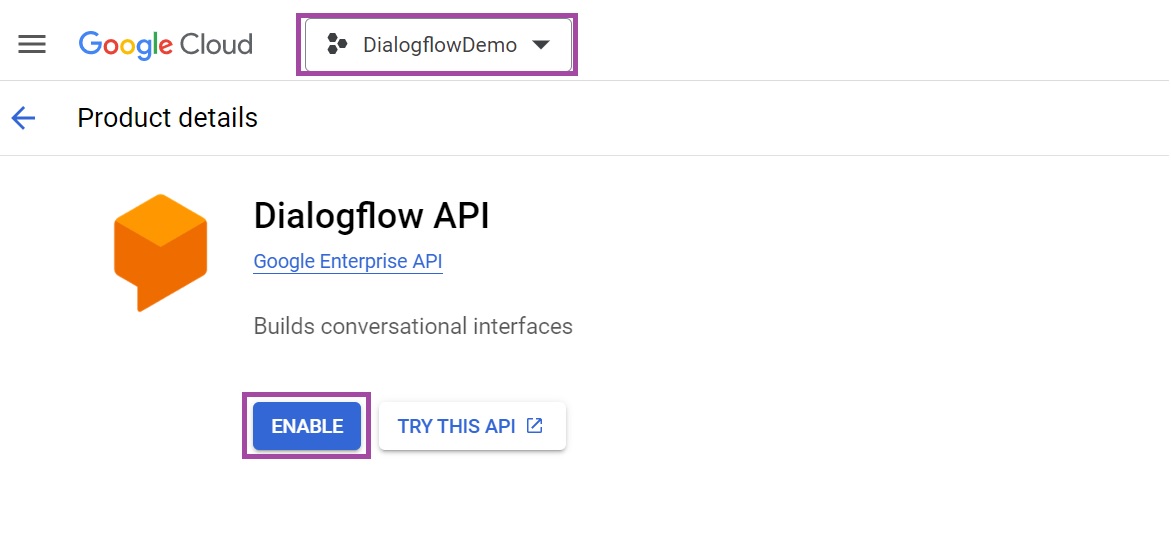Screen dimensions: 1171x554
Task: Enable the Dialogflow API
Action: coord(307,426)
